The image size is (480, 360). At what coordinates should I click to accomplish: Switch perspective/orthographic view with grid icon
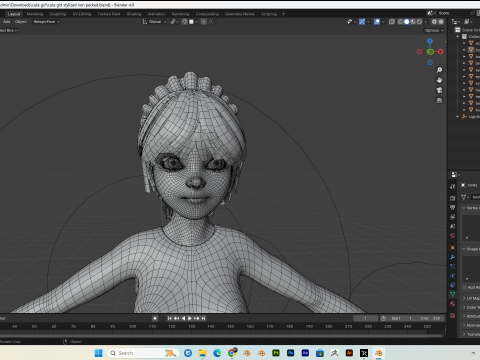[x=439, y=100]
